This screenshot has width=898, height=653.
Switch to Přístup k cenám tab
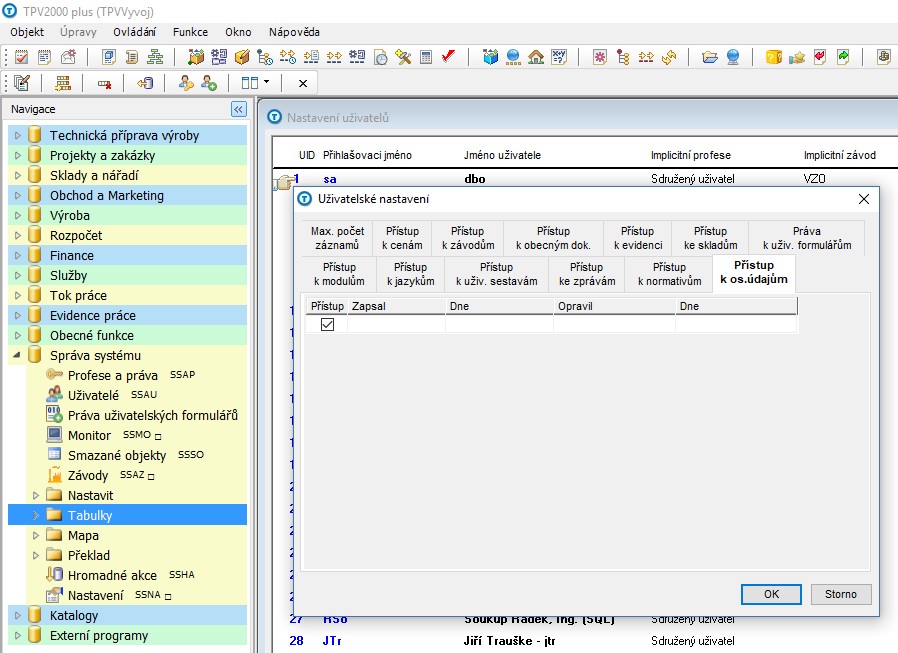click(402, 238)
